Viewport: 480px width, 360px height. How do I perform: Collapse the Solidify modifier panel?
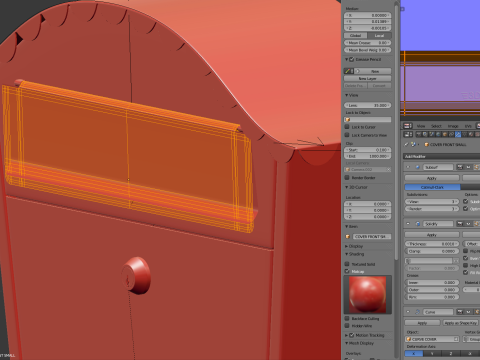coord(408,224)
